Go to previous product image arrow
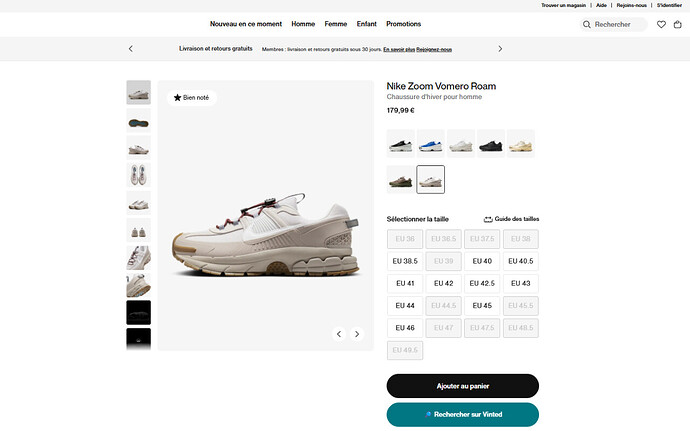 pyautogui.click(x=339, y=334)
